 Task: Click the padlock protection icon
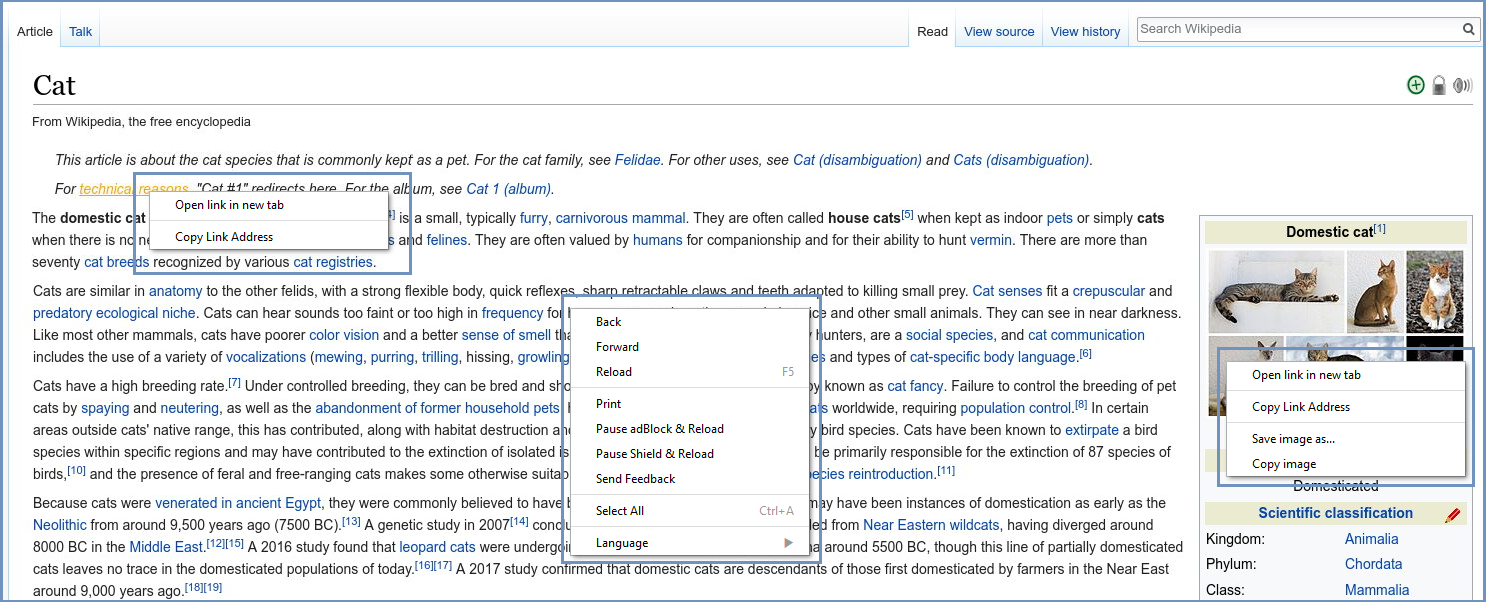coord(1439,85)
